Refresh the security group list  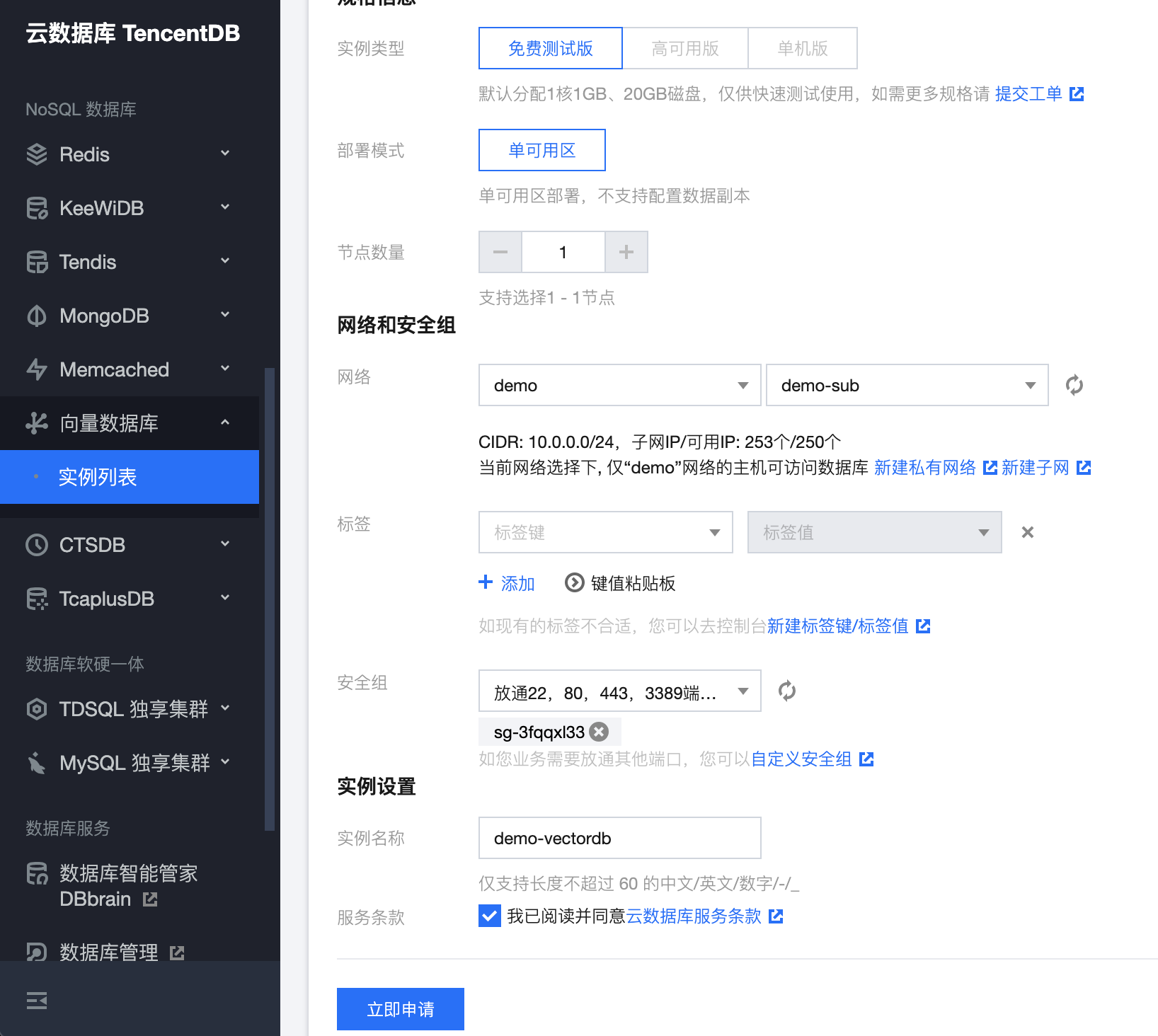pyautogui.click(x=787, y=691)
